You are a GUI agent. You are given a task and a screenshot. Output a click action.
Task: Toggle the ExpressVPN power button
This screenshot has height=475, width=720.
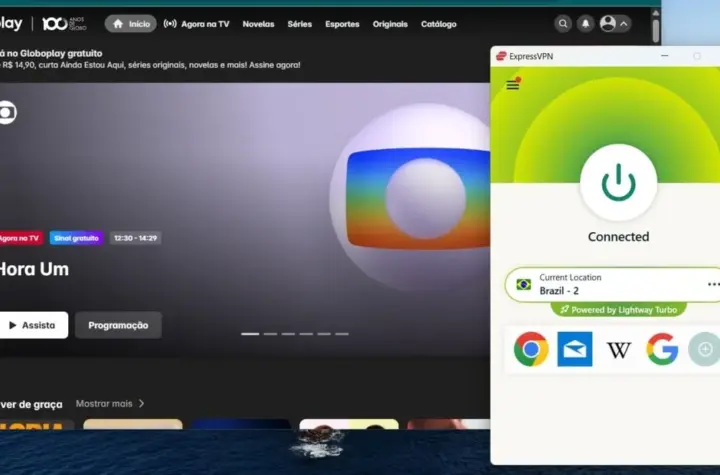pos(619,183)
